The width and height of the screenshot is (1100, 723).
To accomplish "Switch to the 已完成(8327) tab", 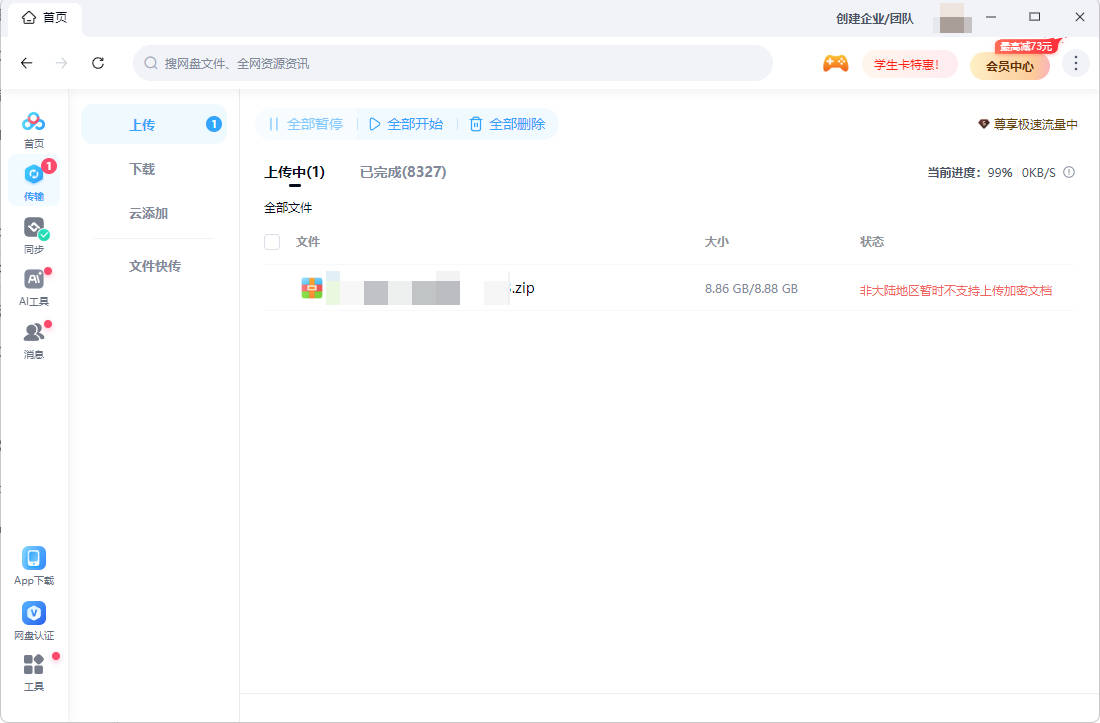I will click(403, 172).
